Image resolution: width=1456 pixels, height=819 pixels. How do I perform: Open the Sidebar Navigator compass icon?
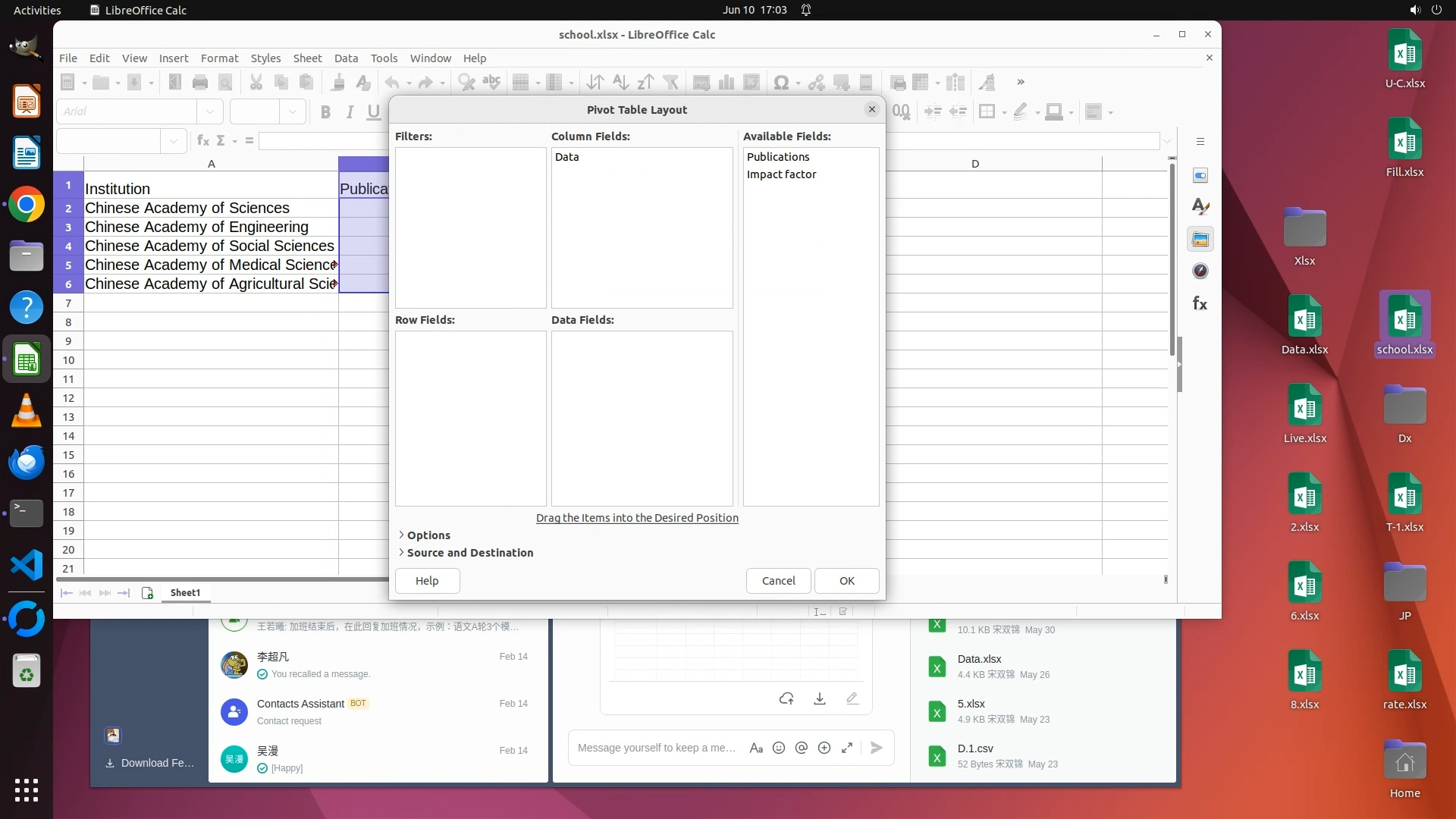[x=1200, y=271]
